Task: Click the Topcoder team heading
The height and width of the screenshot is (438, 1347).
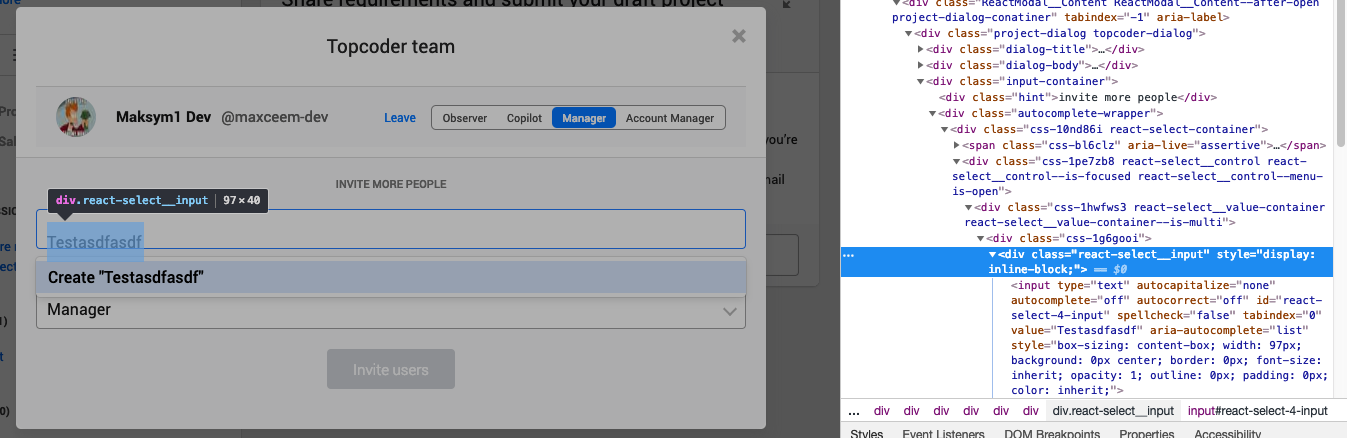Action: pyautogui.click(x=391, y=47)
